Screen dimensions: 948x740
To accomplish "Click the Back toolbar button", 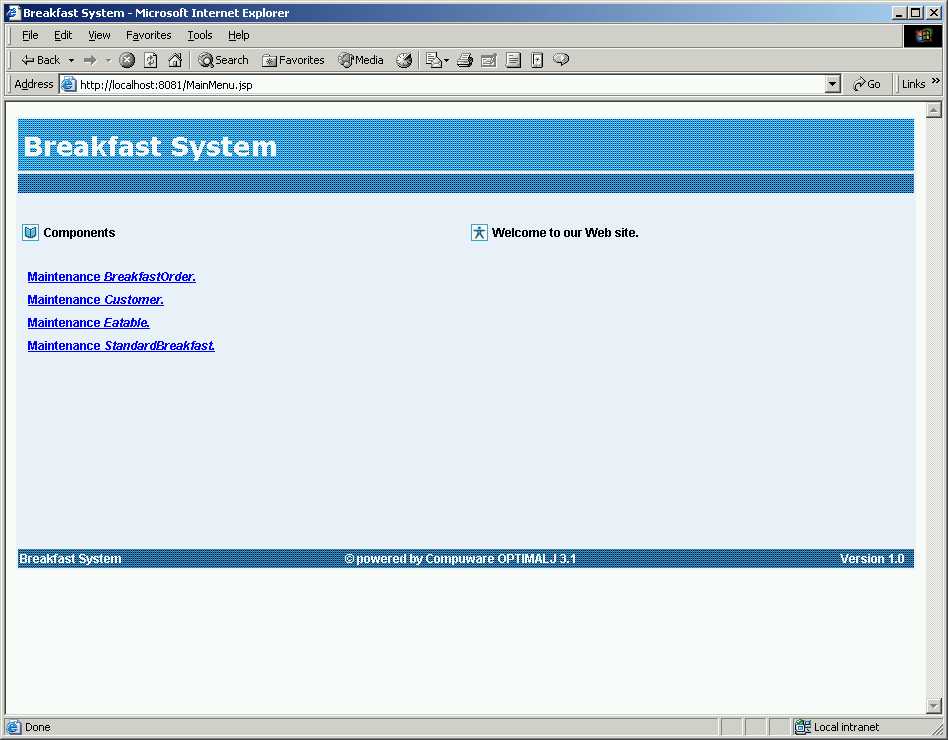I will click(41, 60).
